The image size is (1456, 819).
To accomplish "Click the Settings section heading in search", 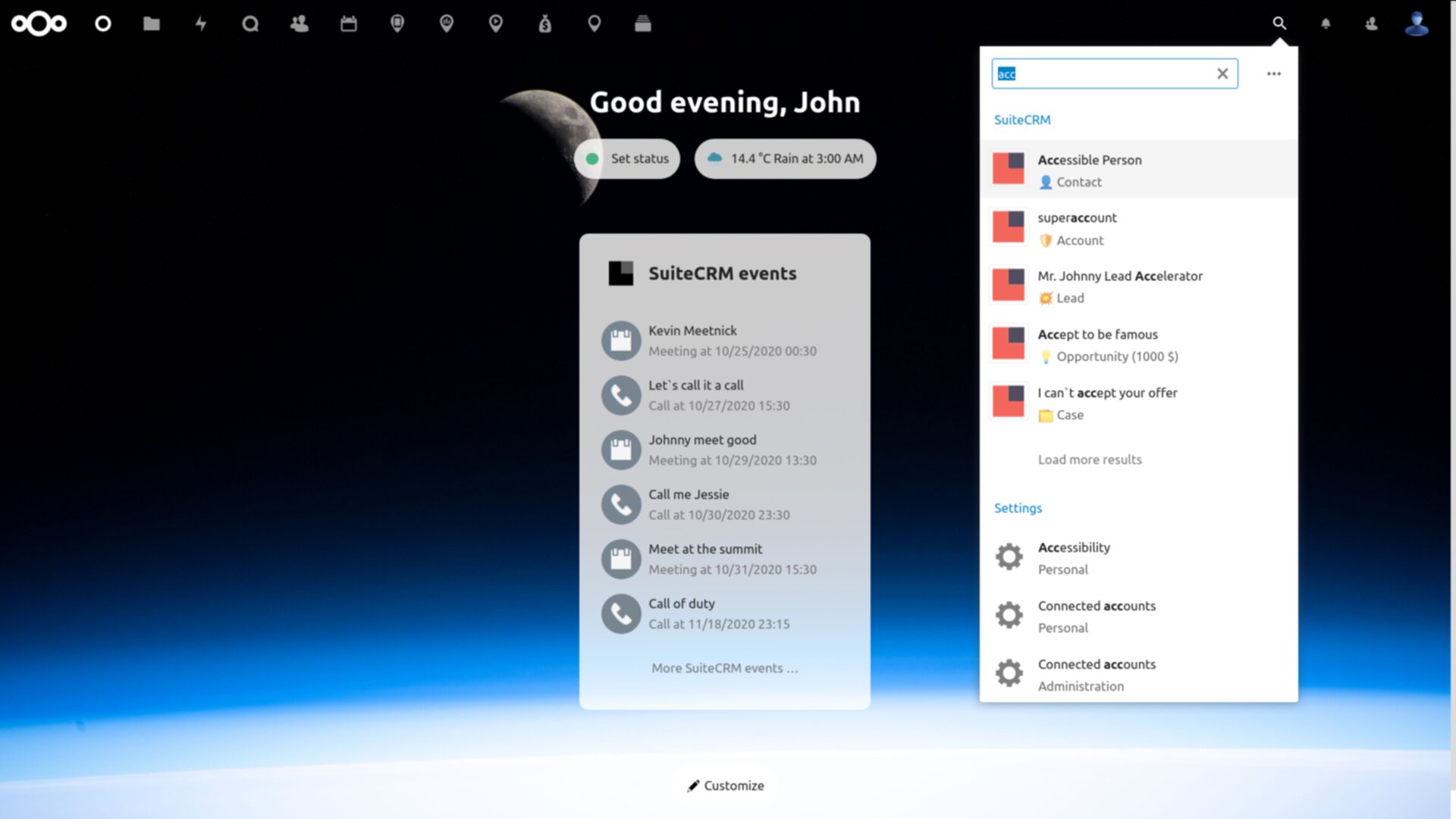I will [1018, 508].
